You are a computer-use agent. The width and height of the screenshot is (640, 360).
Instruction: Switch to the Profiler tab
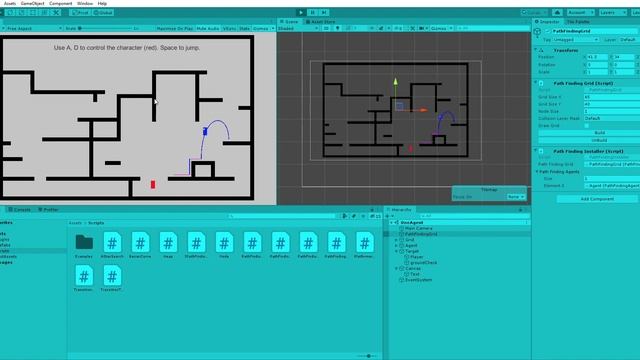tap(49, 209)
